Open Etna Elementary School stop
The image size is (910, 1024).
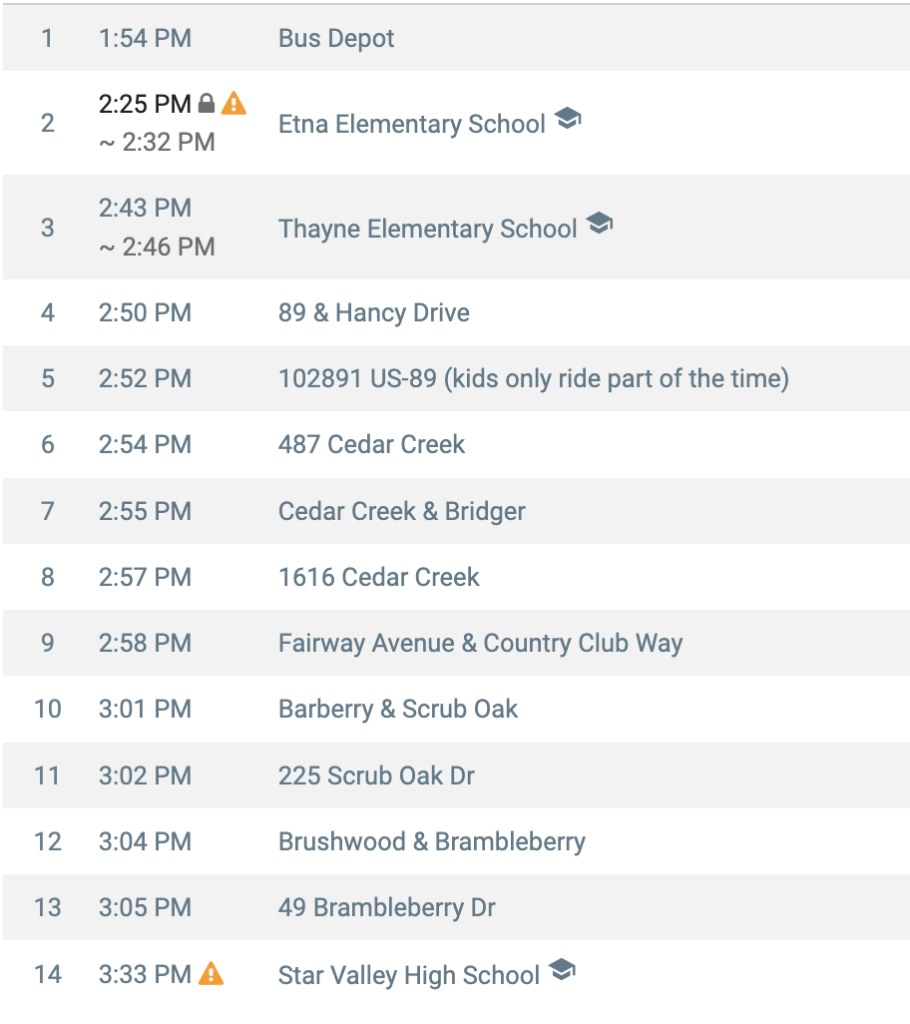(412, 124)
